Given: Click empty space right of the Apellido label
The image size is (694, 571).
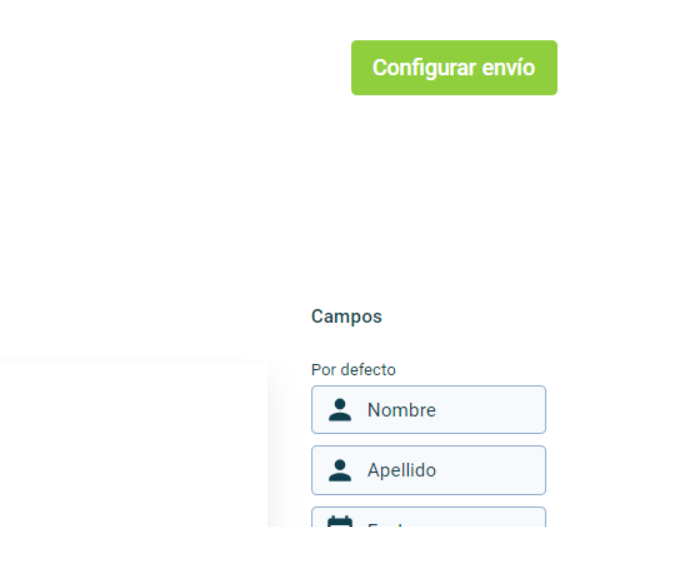Looking at the screenshot, I should coord(489,470).
